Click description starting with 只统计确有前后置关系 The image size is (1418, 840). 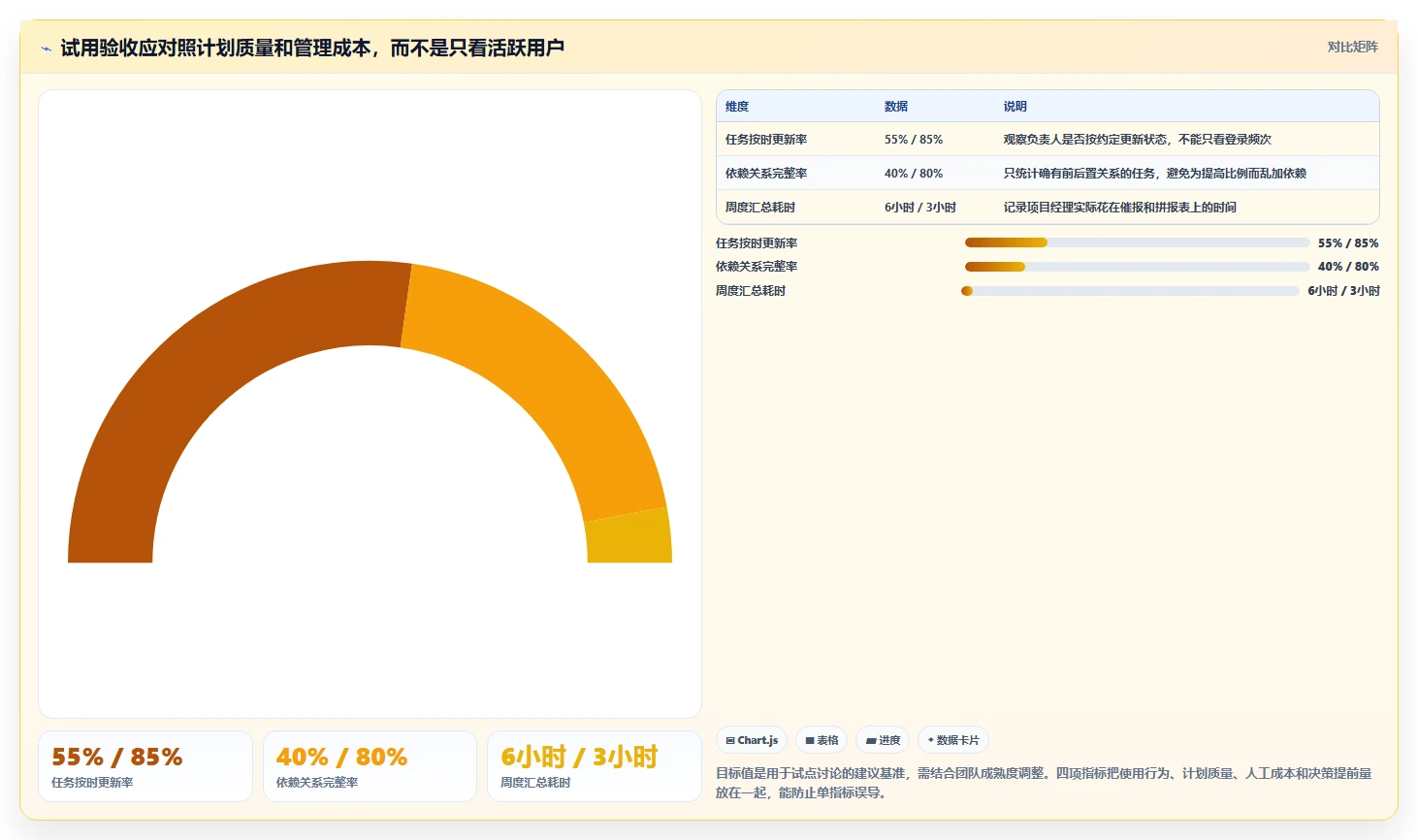[1154, 174]
